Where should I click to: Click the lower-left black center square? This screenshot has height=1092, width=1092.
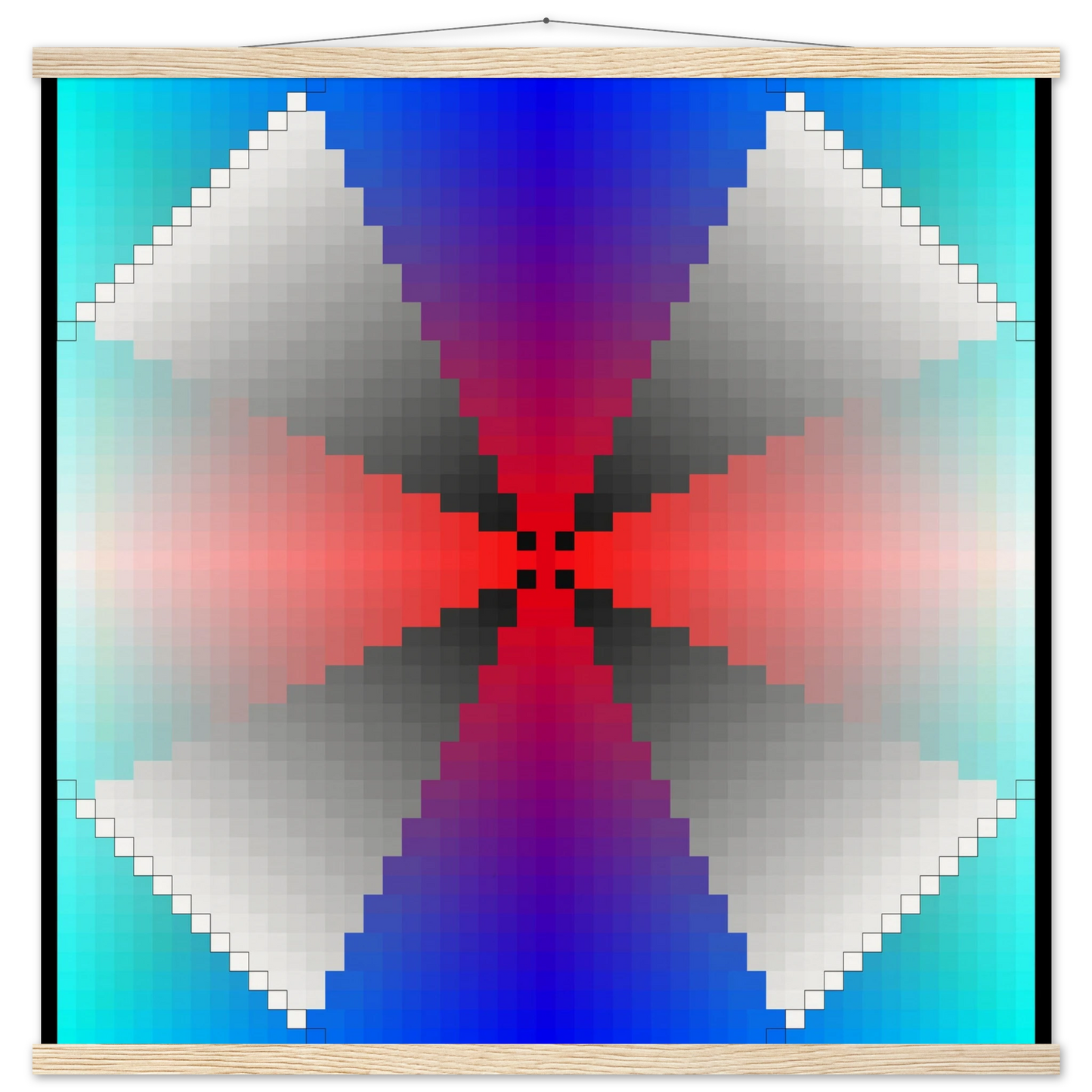click(x=526, y=579)
